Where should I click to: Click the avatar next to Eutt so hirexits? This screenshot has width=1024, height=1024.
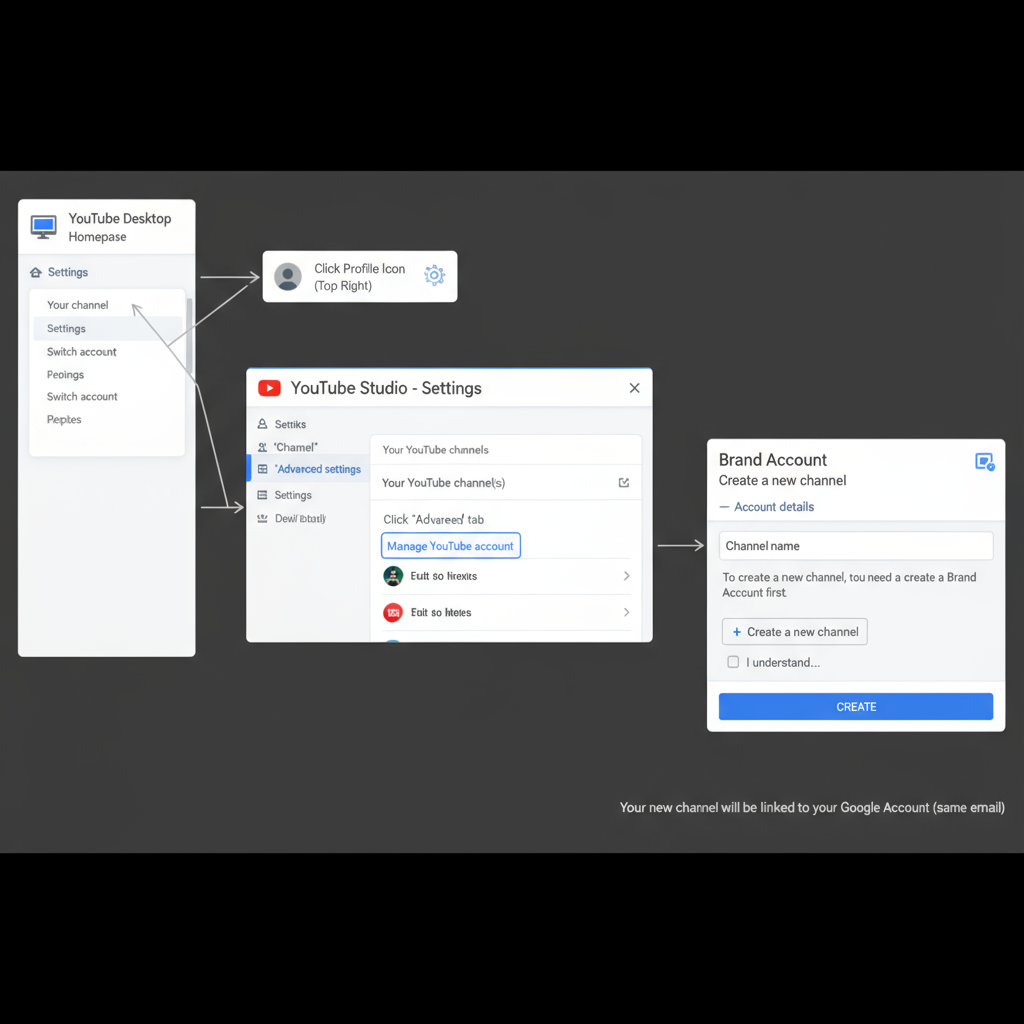393,576
